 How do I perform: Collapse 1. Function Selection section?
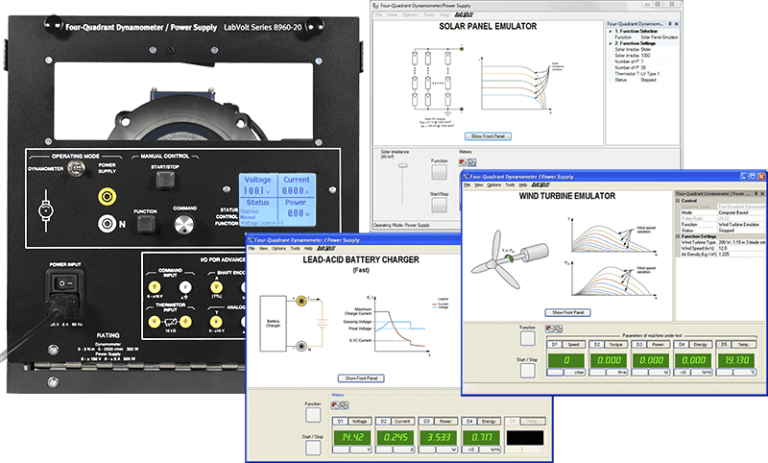tap(611, 31)
